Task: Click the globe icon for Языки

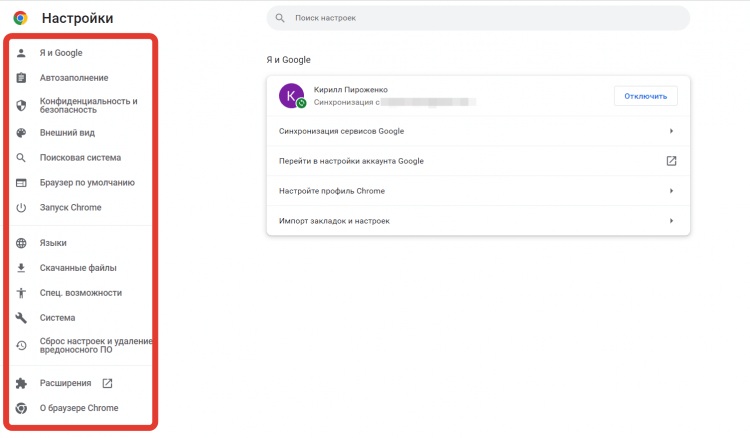Action: click(21, 243)
